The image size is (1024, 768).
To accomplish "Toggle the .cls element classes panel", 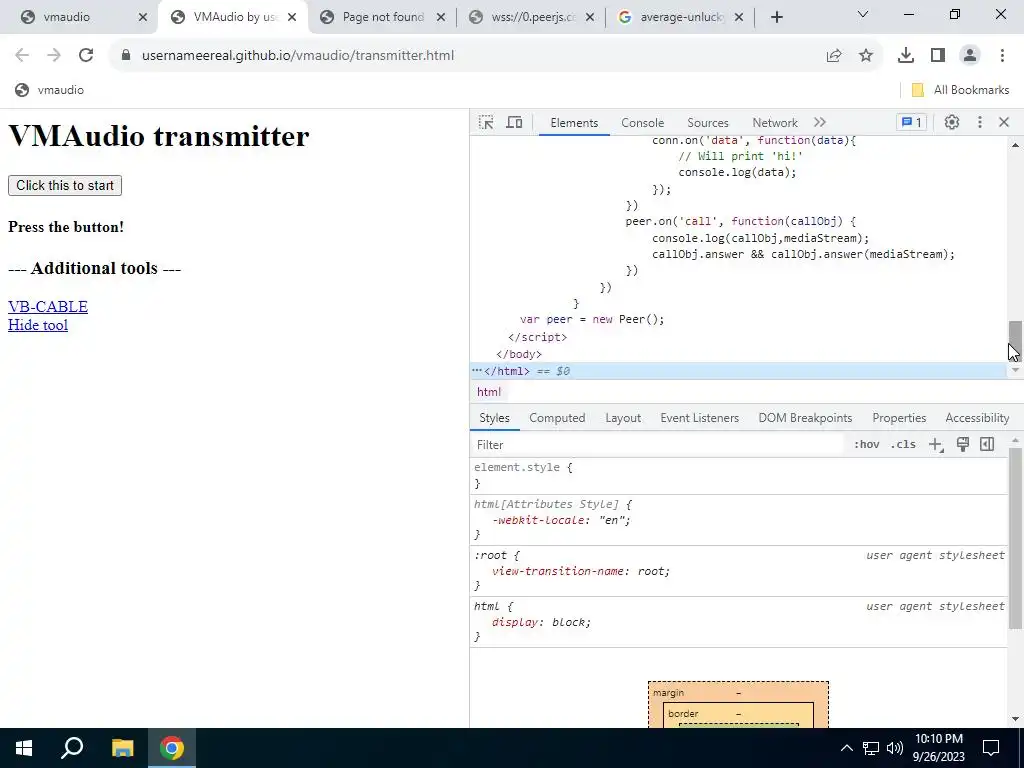I will (x=903, y=445).
